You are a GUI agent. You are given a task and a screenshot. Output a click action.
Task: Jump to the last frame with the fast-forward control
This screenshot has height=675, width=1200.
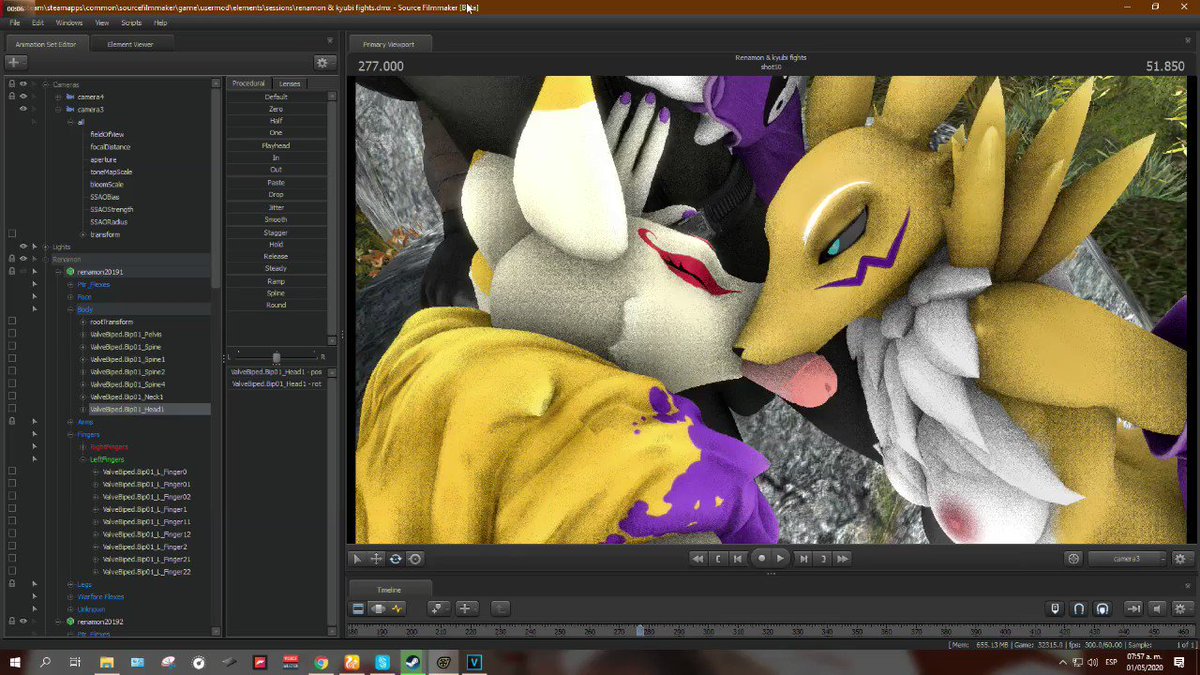tap(843, 559)
